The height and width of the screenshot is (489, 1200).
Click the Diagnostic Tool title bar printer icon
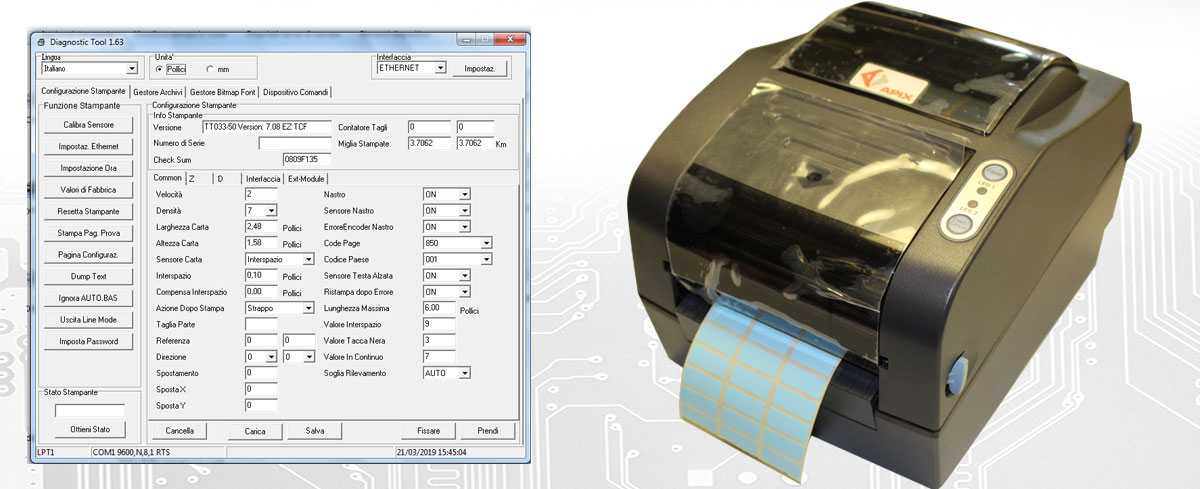pyautogui.click(x=41, y=41)
